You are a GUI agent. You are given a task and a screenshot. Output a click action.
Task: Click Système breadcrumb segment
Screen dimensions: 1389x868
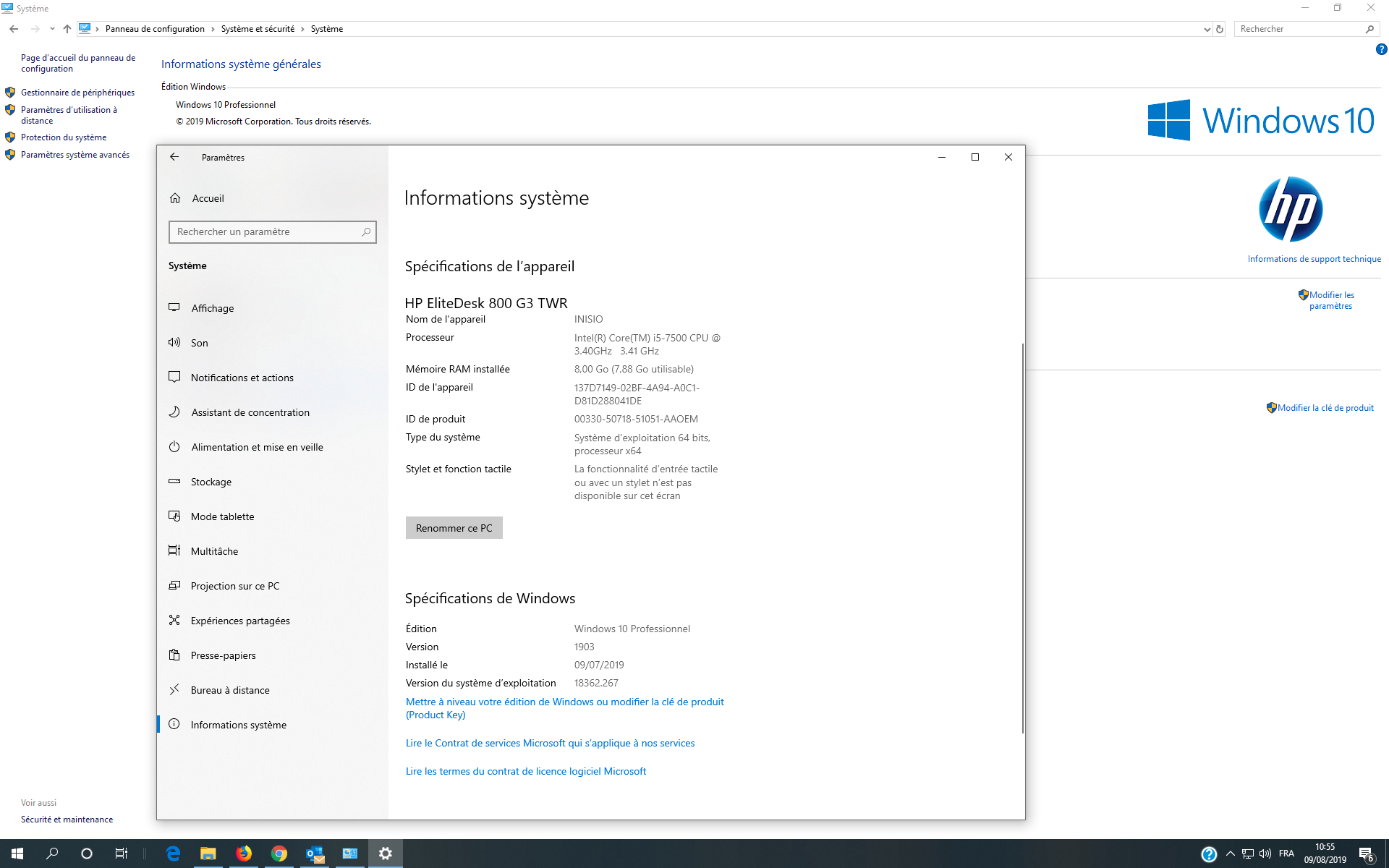tap(327, 29)
